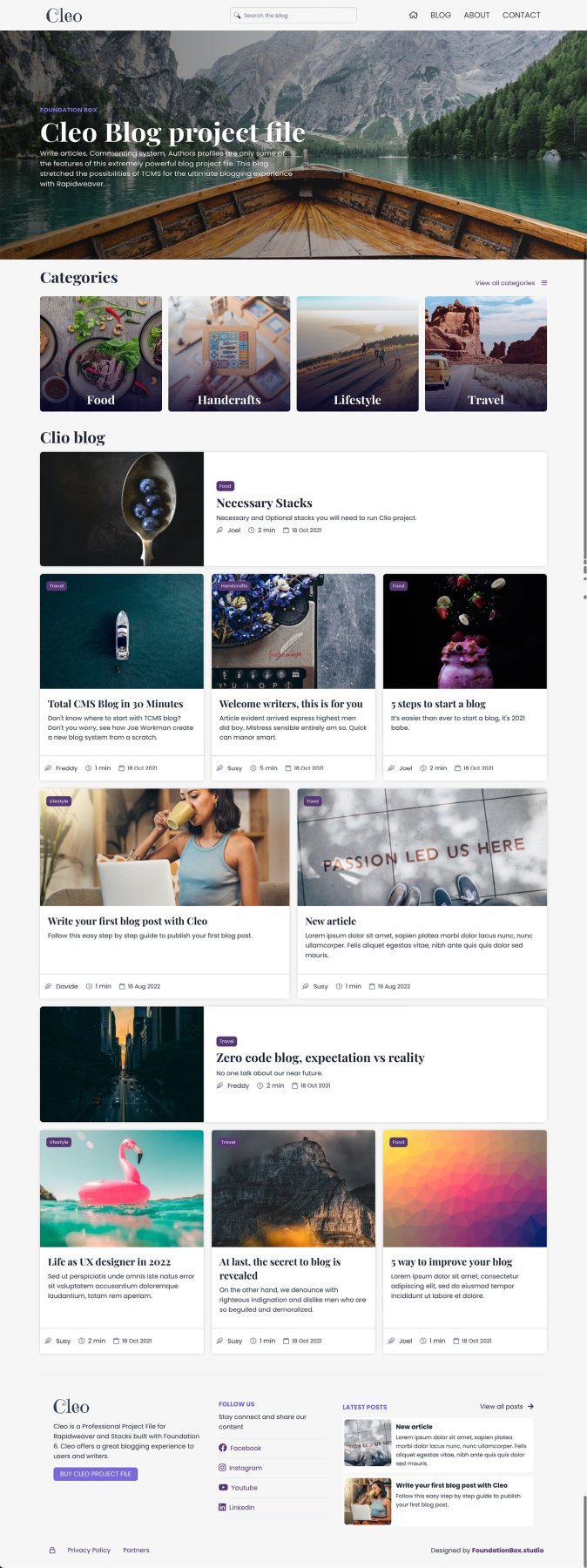587x1568 pixels.
Task: Click the home icon in navigation
Action: 413,15
